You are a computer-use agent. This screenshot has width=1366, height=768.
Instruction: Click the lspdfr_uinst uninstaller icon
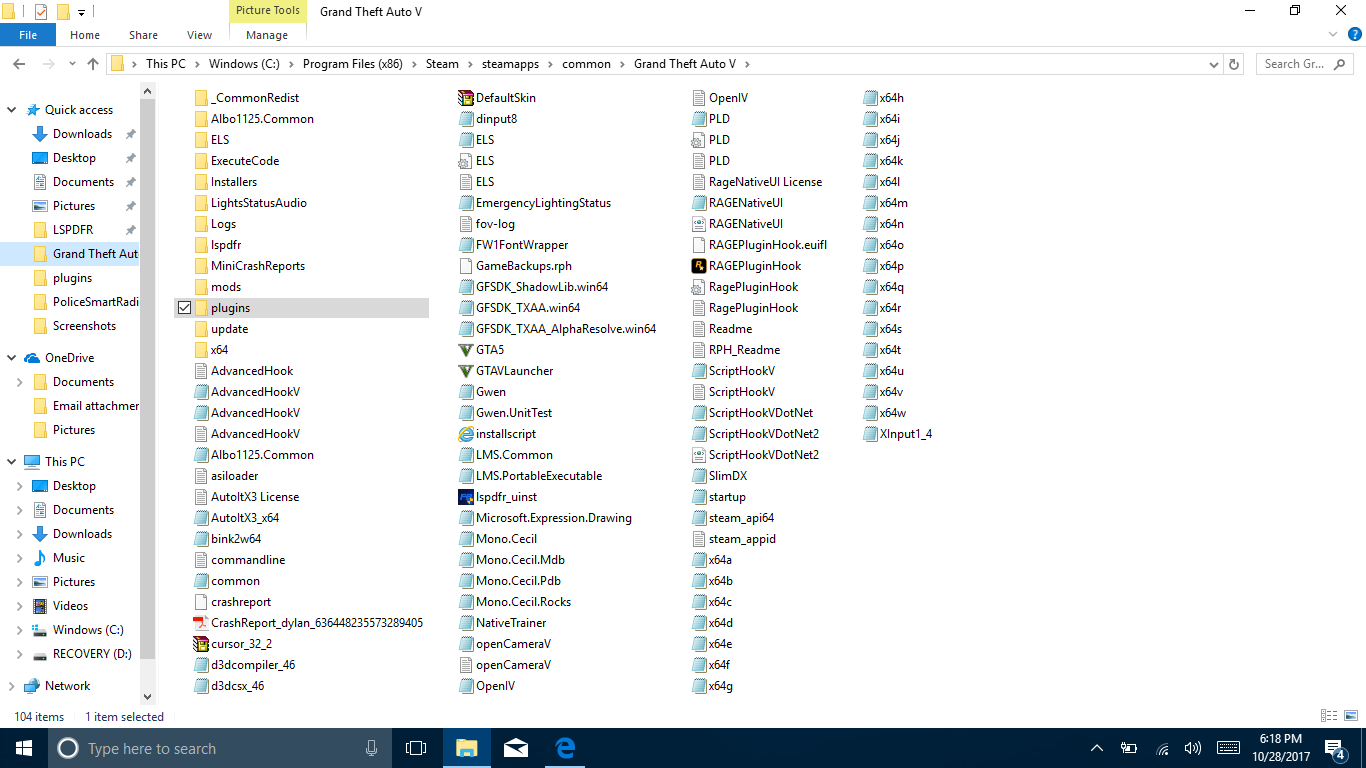465,497
